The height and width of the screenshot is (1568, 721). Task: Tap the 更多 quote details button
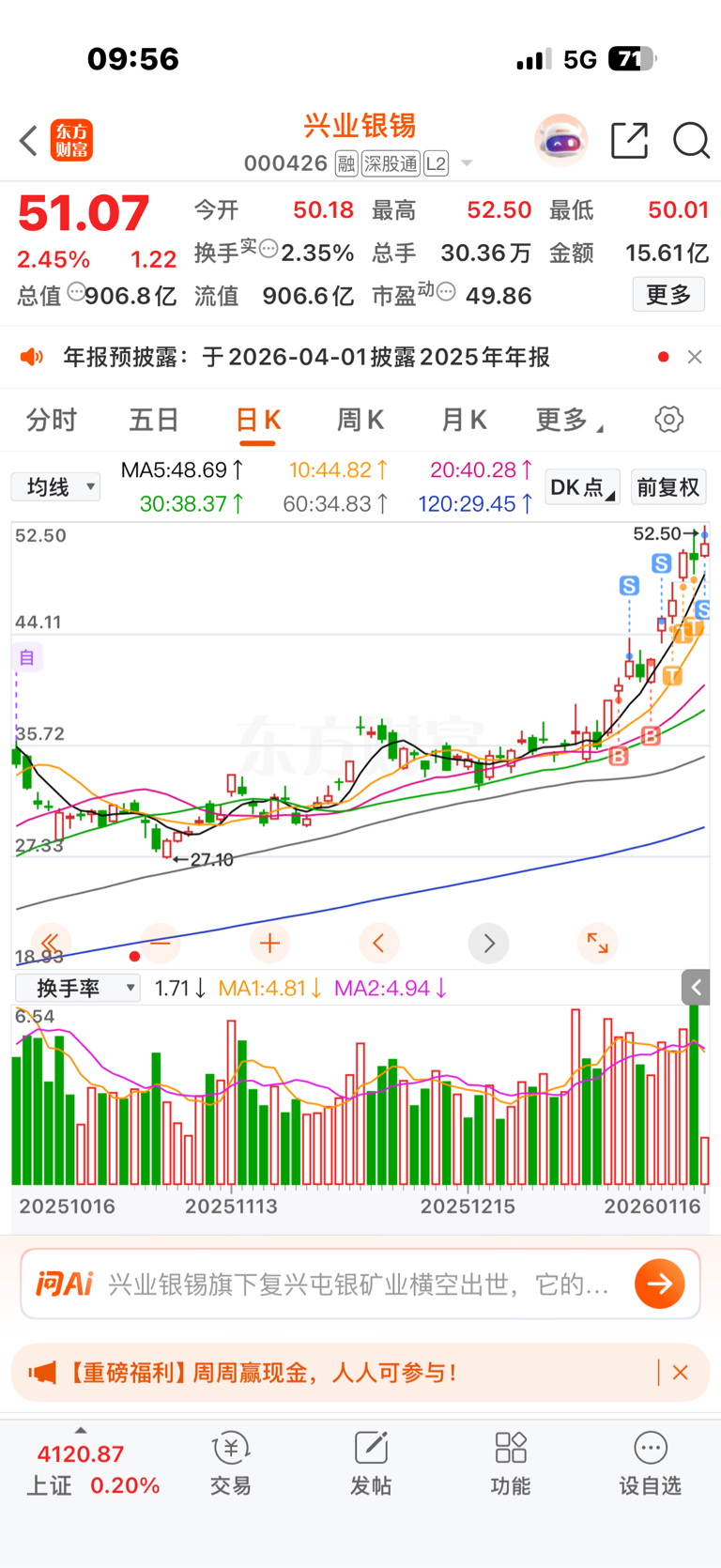point(668,295)
